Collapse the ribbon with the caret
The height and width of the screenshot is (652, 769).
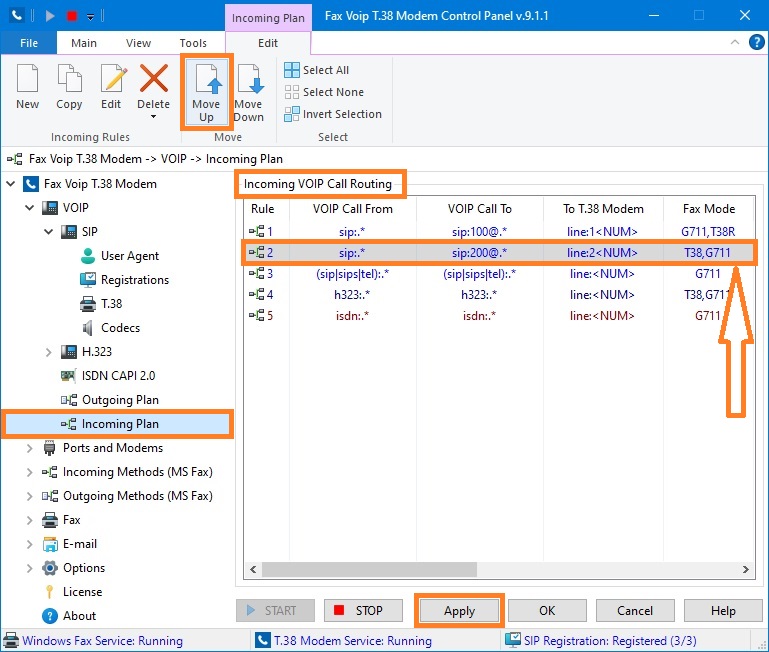pos(735,42)
